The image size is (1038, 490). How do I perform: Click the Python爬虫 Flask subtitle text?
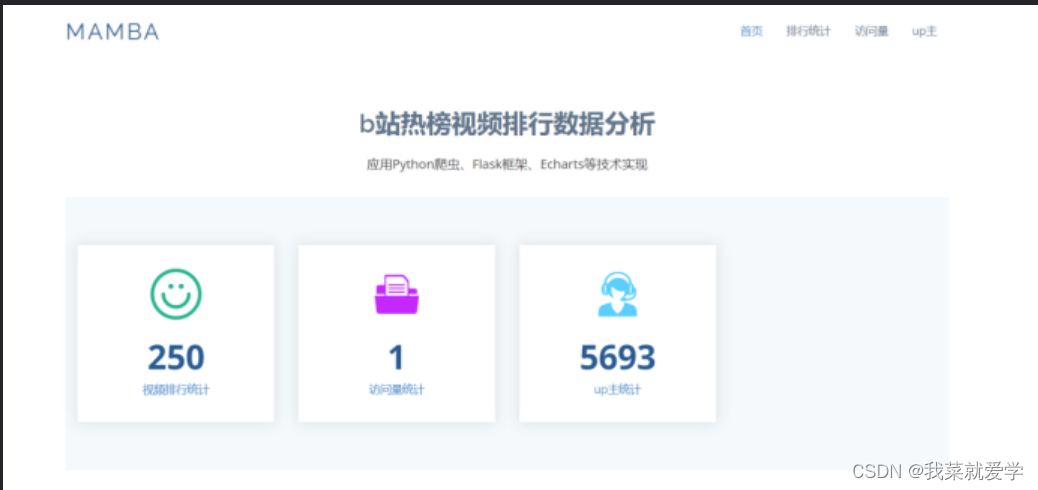507,165
